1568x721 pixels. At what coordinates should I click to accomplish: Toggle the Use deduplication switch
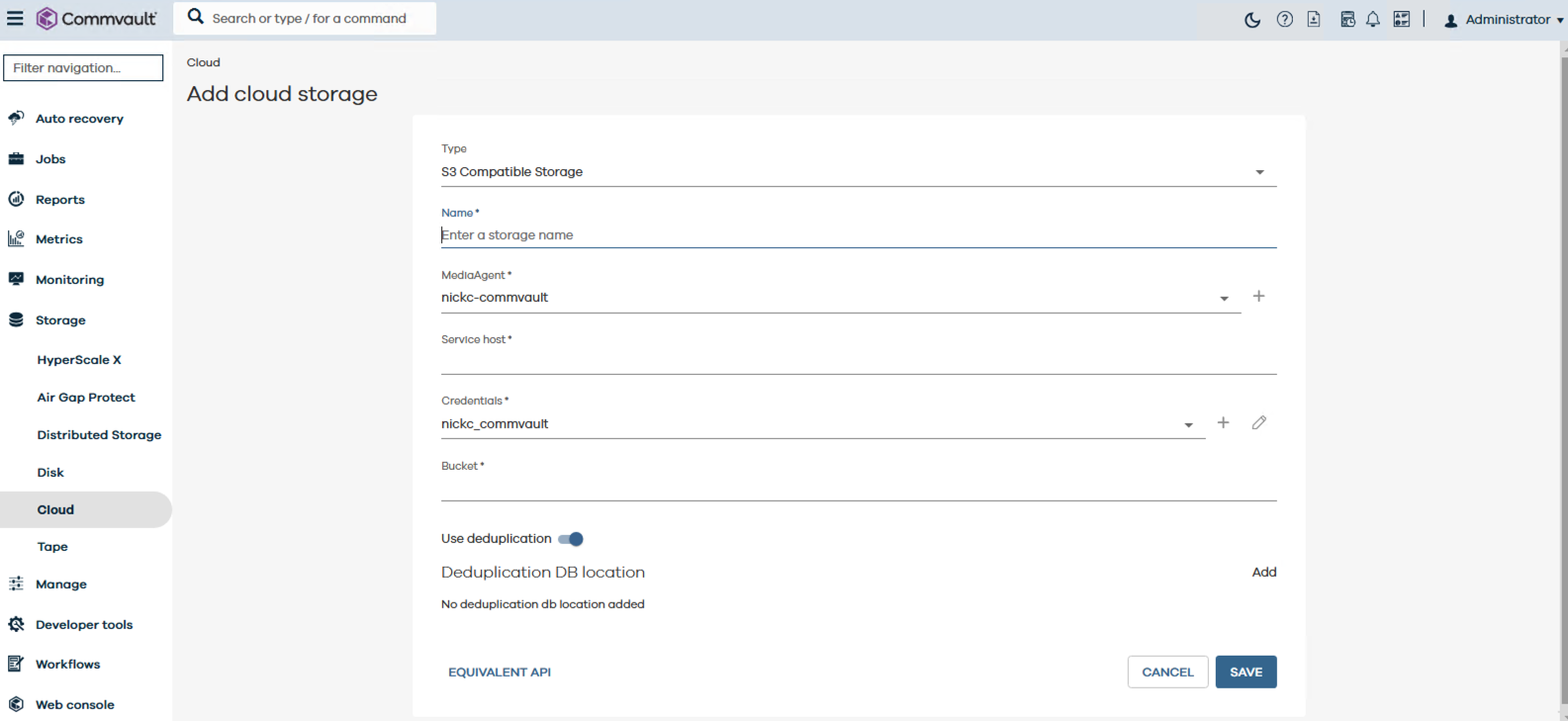coord(571,539)
